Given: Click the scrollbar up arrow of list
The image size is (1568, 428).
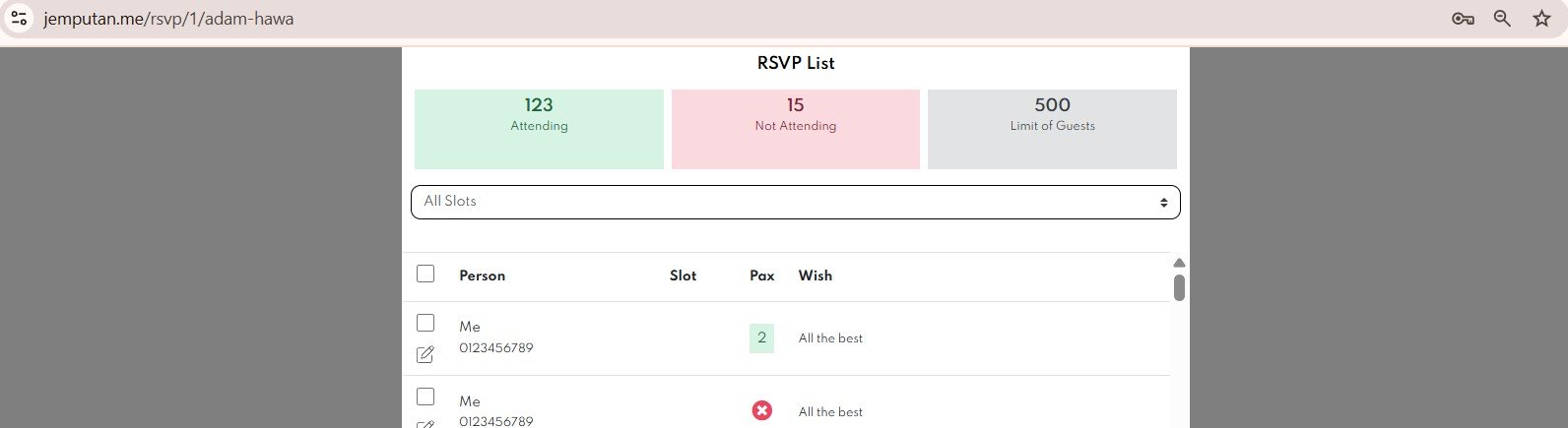Looking at the screenshot, I should tap(1179, 263).
